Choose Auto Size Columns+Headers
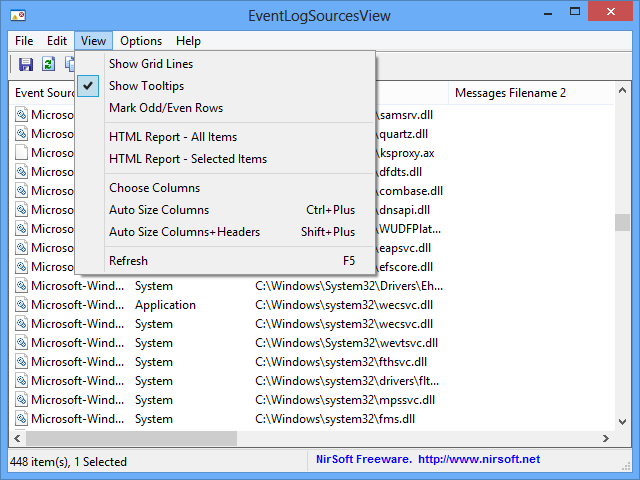640x480 pixels. [225, 232]
